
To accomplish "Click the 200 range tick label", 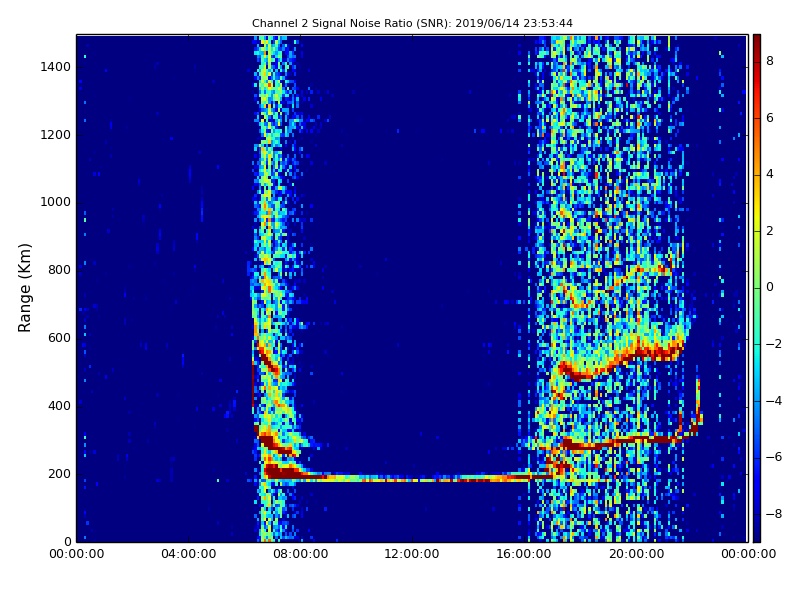I will 59,473.
